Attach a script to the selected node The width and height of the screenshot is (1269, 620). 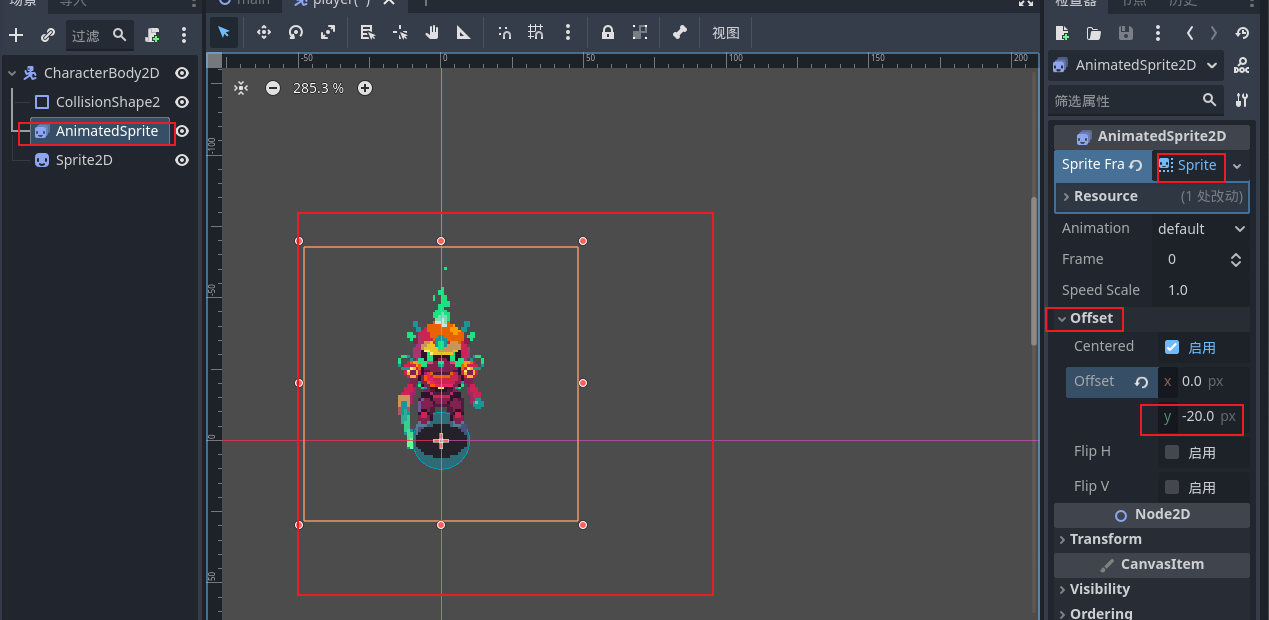tap(152, 35)
